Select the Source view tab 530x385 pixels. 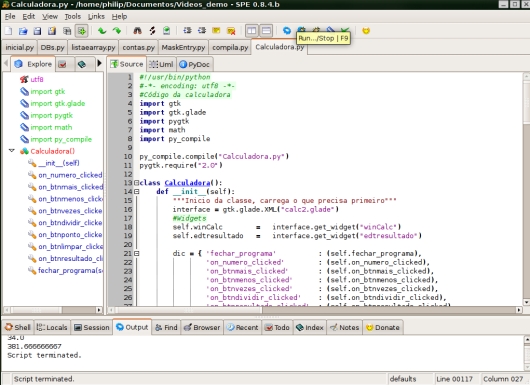click(127, 64)
